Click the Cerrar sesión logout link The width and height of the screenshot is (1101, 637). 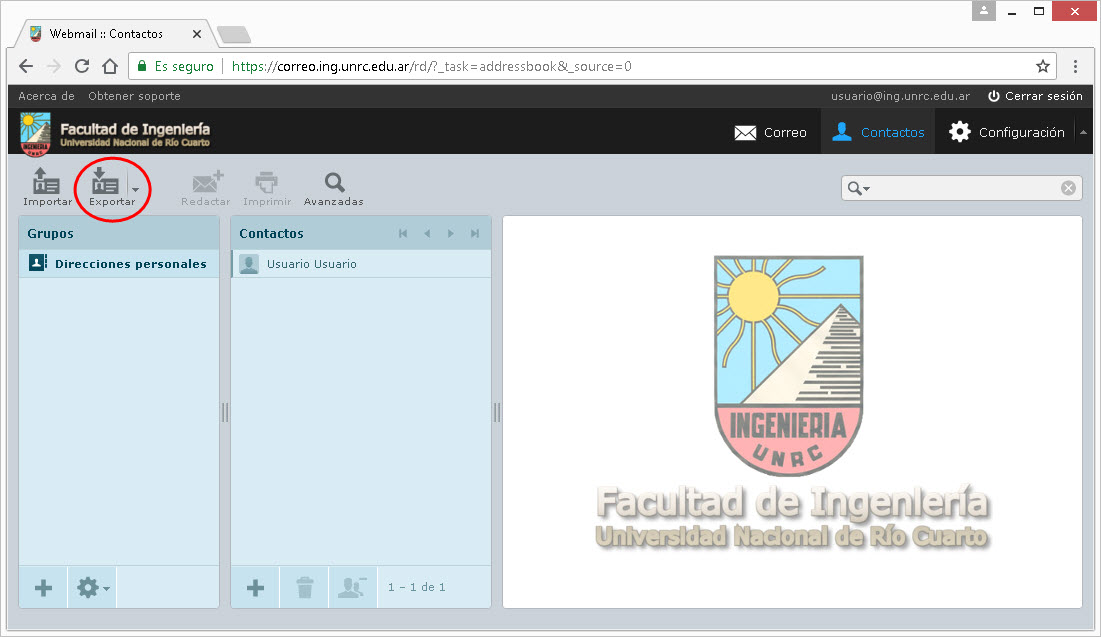1035,96
